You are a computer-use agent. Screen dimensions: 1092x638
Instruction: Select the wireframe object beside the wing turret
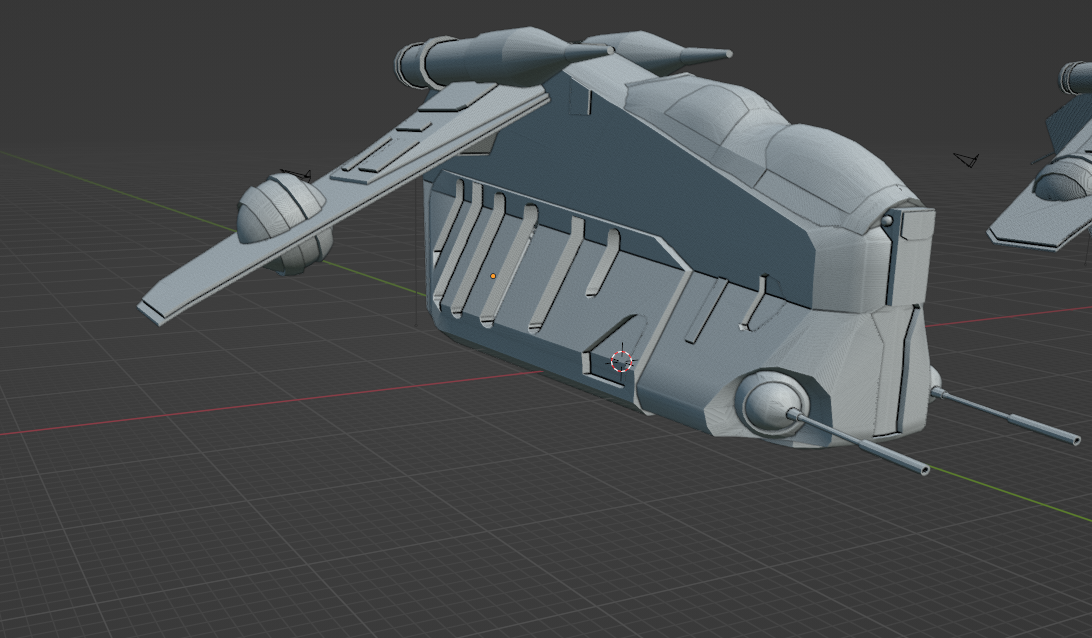[295, 174]
